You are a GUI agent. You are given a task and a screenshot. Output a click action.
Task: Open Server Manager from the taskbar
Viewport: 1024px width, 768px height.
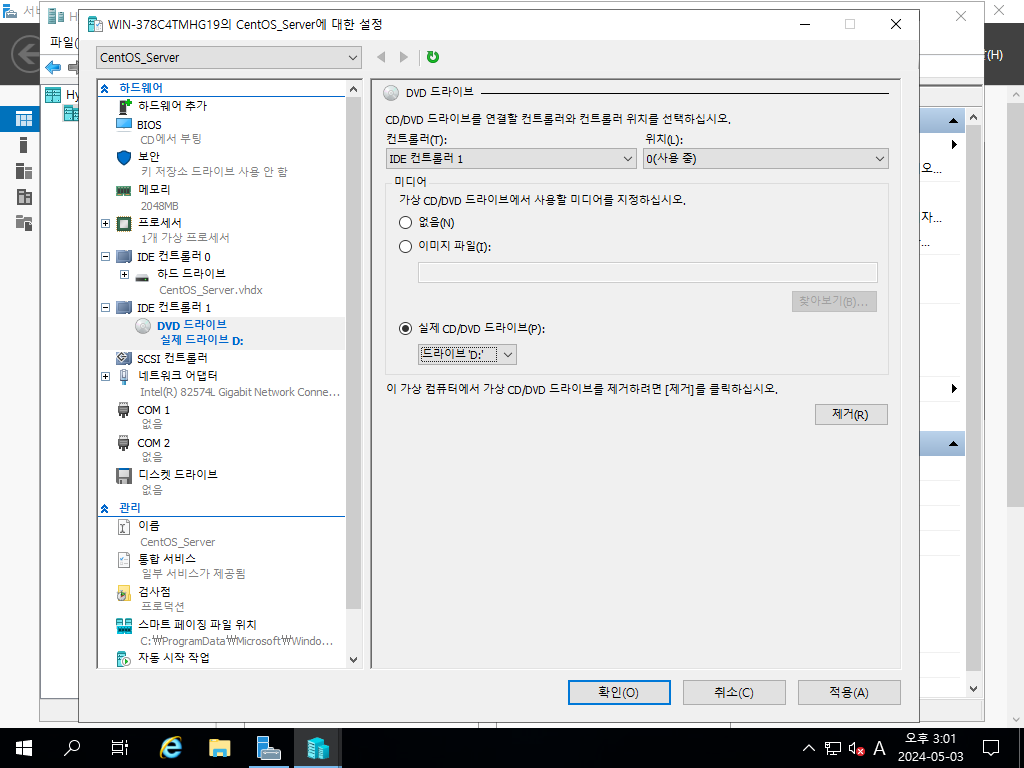pyautogui.click(x=268, y=748)
